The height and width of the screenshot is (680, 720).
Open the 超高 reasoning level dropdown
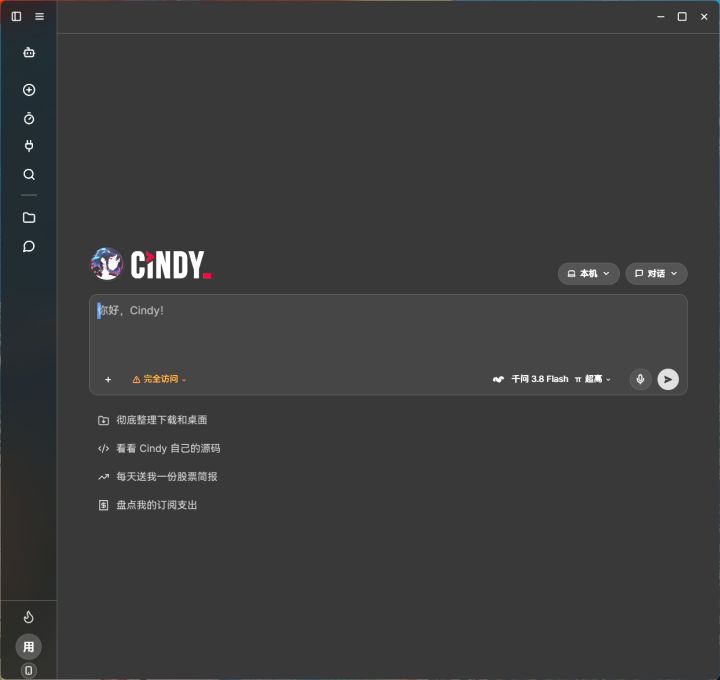coord(593,379)
